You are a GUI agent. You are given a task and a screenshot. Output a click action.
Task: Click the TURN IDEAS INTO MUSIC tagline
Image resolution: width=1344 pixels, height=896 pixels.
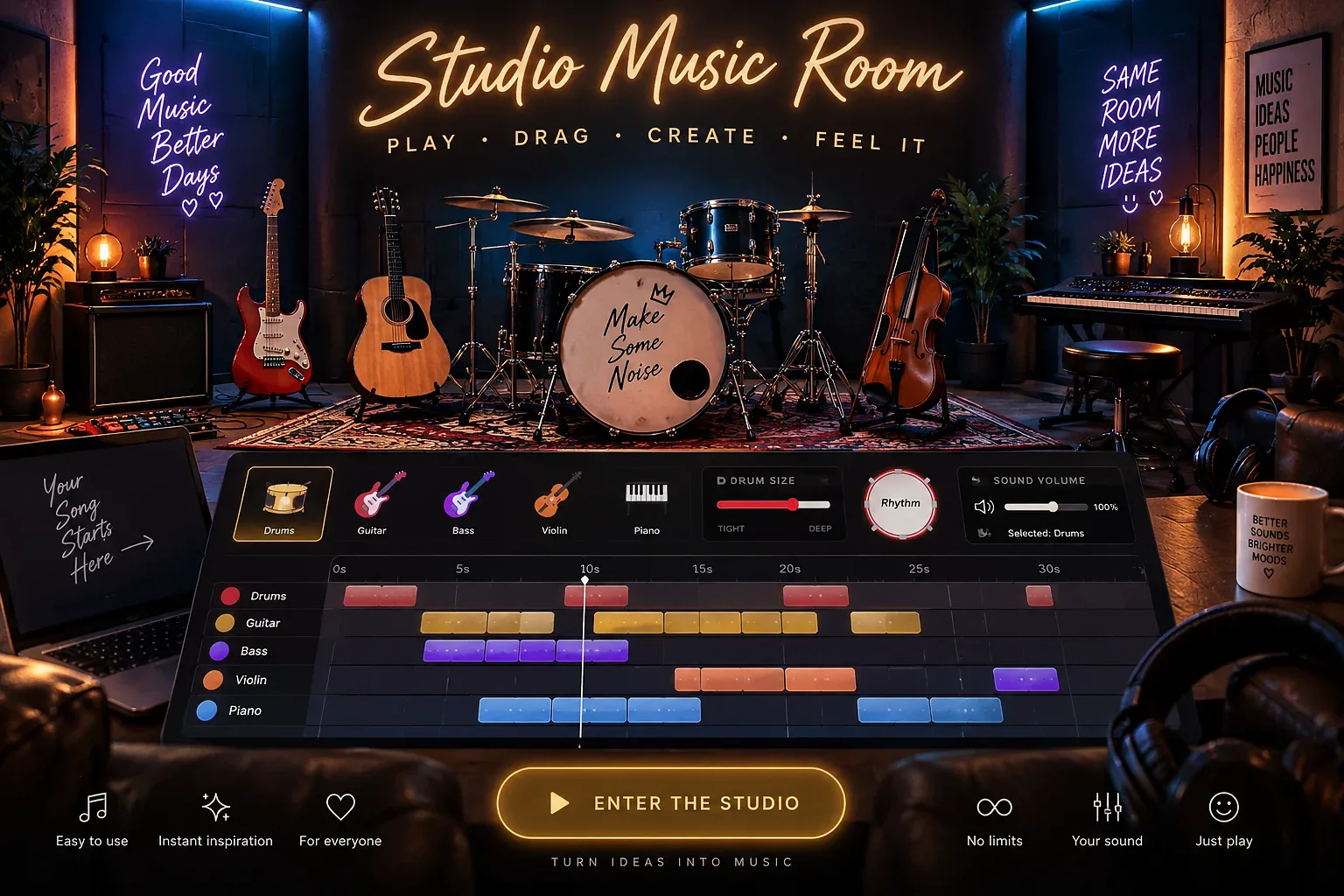[671, 862]
